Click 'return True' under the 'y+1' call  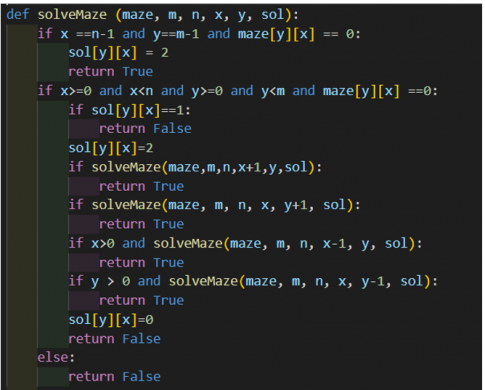[x=141, y=224]
